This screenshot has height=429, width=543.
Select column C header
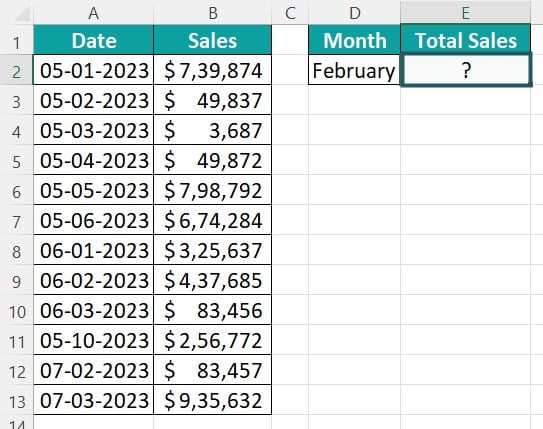pos(290,13)
